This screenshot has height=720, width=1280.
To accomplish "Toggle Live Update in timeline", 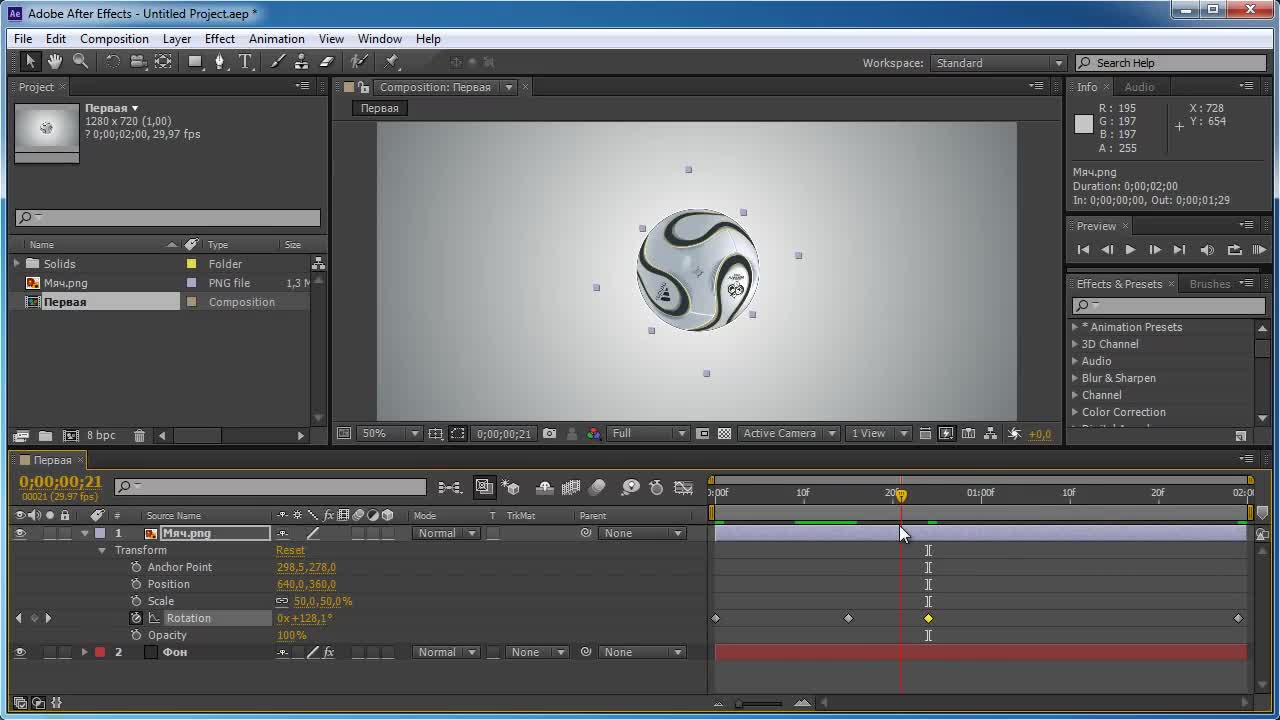I will (485, 487).
